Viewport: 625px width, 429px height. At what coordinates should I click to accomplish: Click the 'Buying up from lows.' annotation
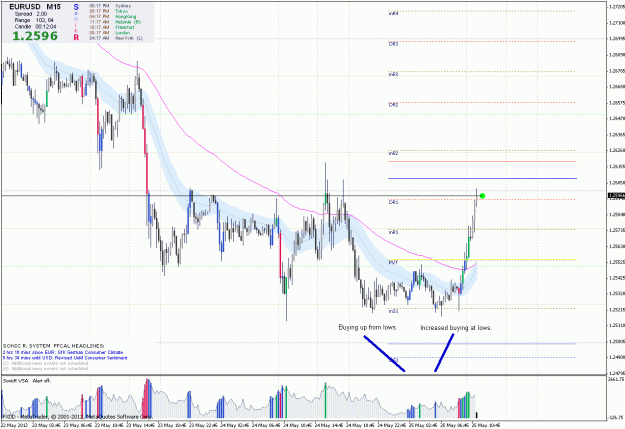point(368,327)
